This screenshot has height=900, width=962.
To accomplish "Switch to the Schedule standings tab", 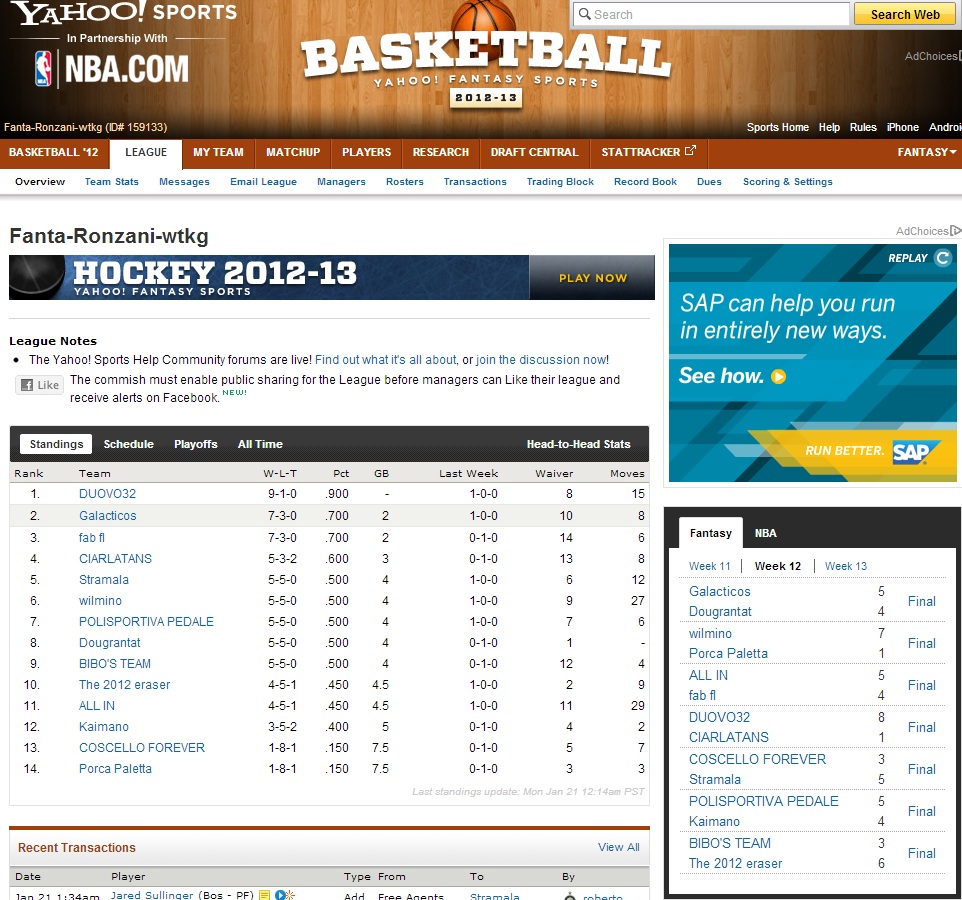I will coord(129,444).
